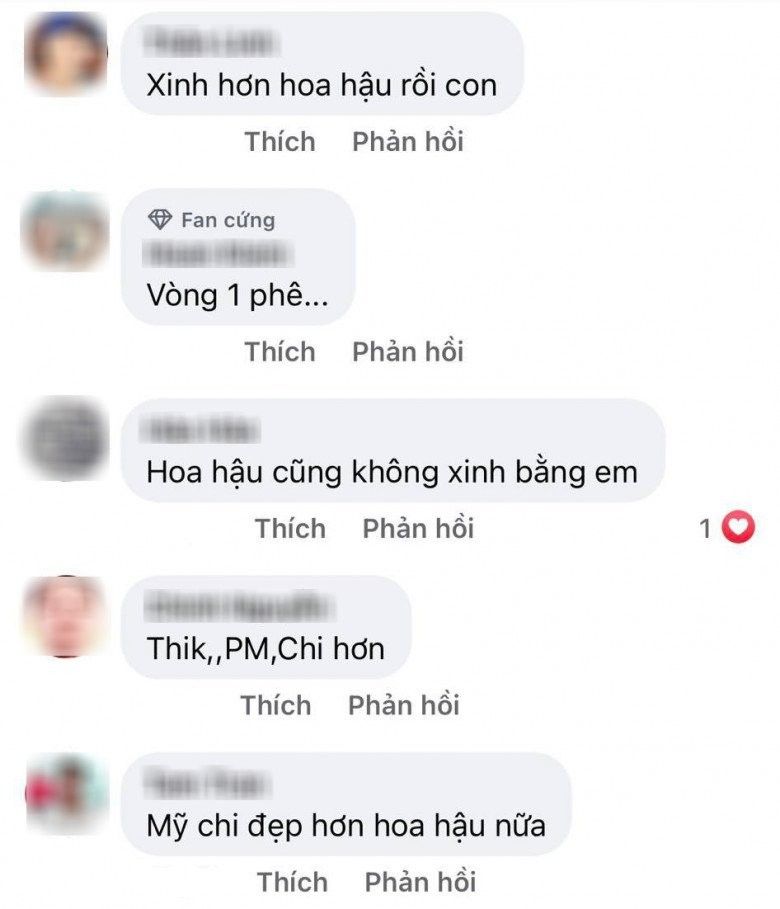Reply to 'Mỹ chi đẹp hơn hoa hậu nữa'
The width and height of the screenshot is (780, 909).
(420, 882)
